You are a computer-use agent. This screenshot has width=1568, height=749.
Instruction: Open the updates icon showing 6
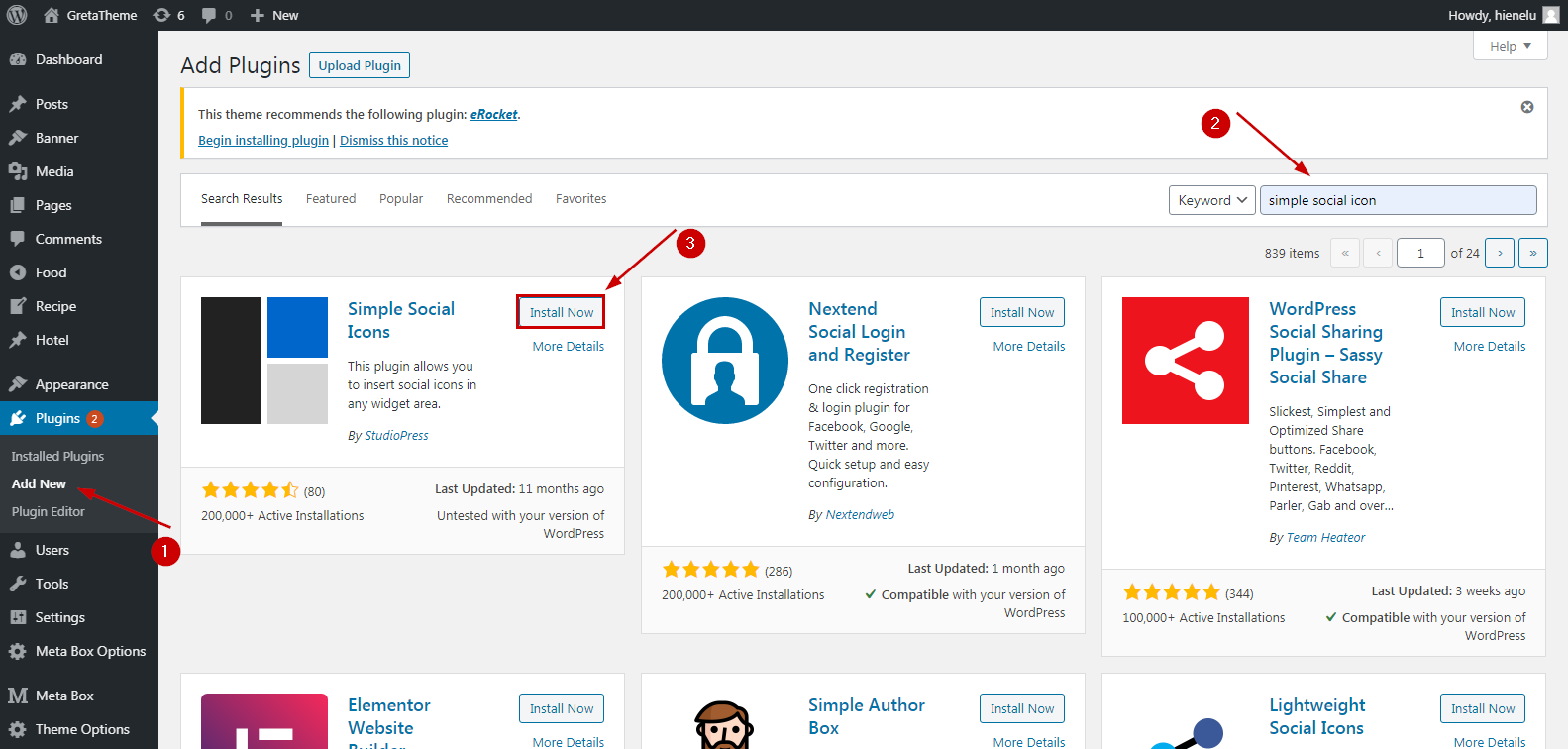[160, 15]
